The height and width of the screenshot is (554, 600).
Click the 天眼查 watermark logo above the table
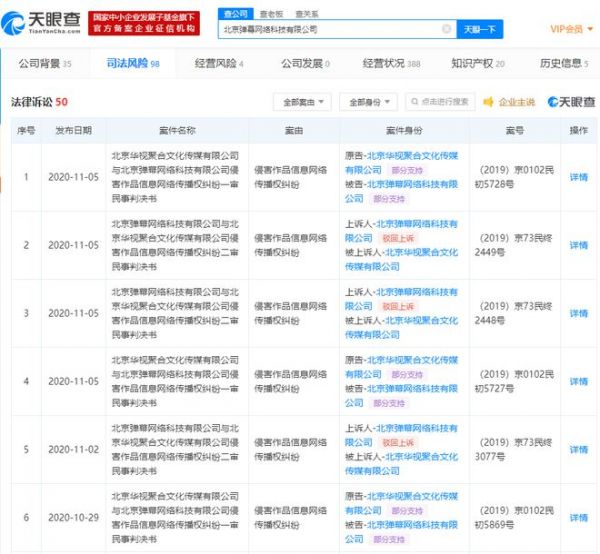click(x=569, y=102)
